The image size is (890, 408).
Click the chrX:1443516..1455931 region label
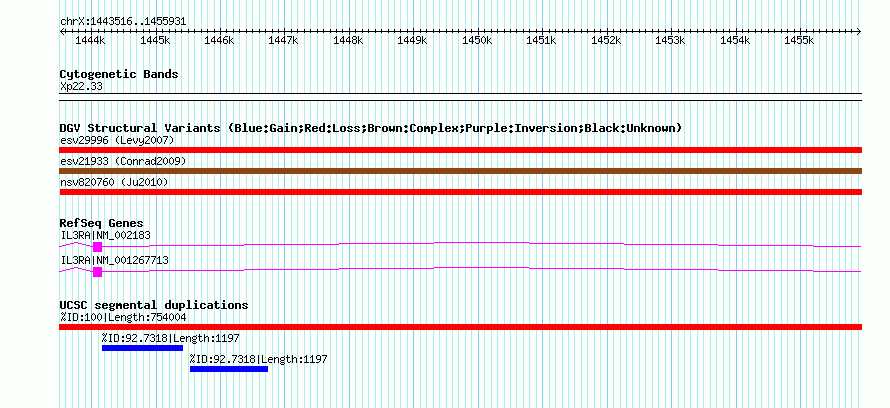[x=123, y=22]
